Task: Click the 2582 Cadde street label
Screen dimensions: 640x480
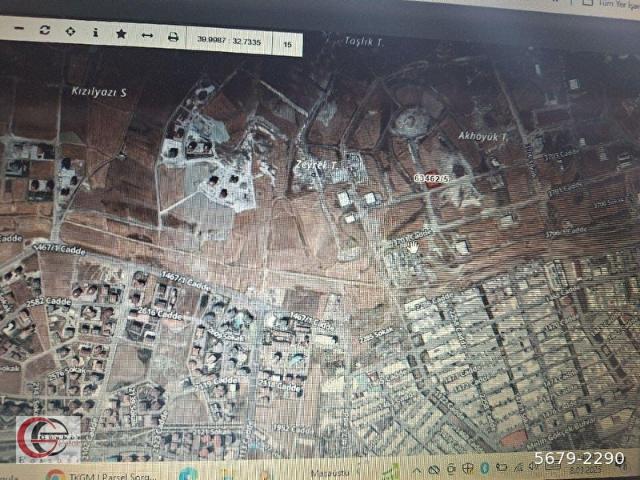Action: click(x=49, y=302)
